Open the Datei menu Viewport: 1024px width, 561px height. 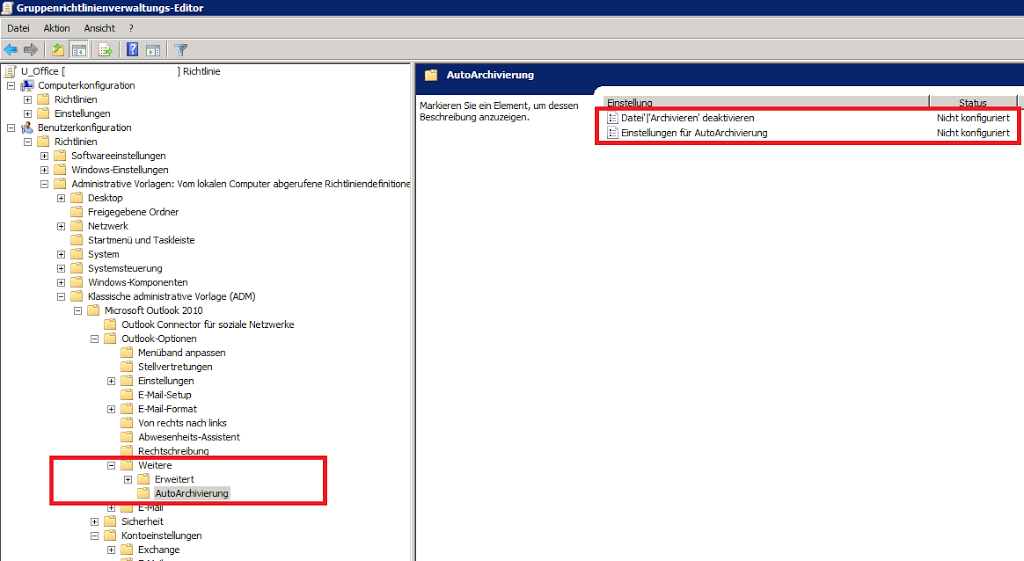pyautogui.click(x=18, y=28)
